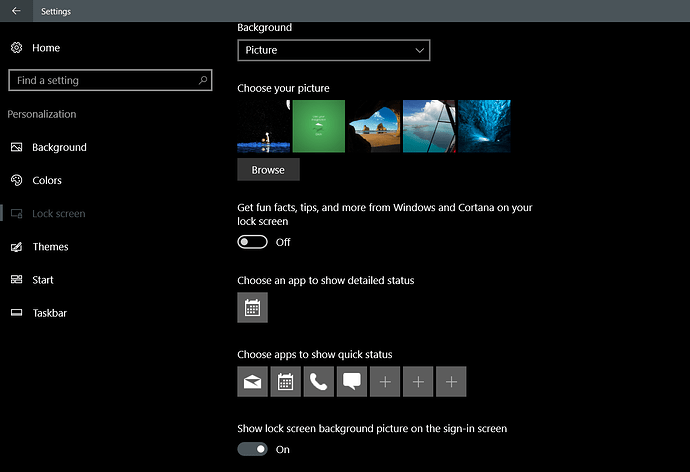Select the green picture thumbnail
This screenshot has height=472, width=690.
coord(319,126)
